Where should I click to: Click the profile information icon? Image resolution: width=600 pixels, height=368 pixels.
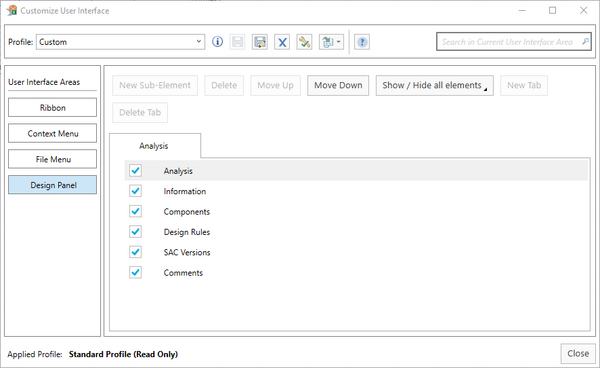click(x=217, y=42)
